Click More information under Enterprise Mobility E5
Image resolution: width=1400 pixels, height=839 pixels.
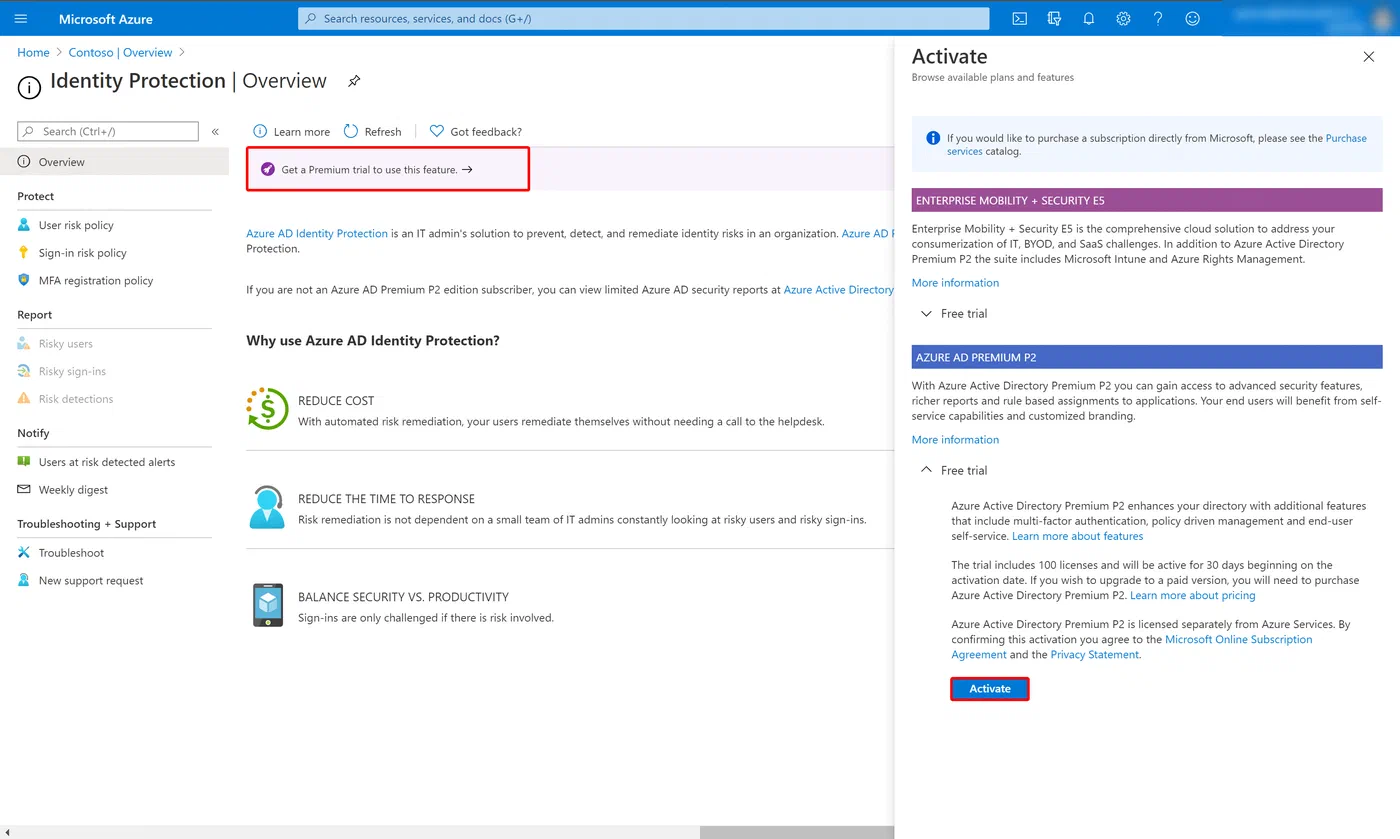(955, 283)
